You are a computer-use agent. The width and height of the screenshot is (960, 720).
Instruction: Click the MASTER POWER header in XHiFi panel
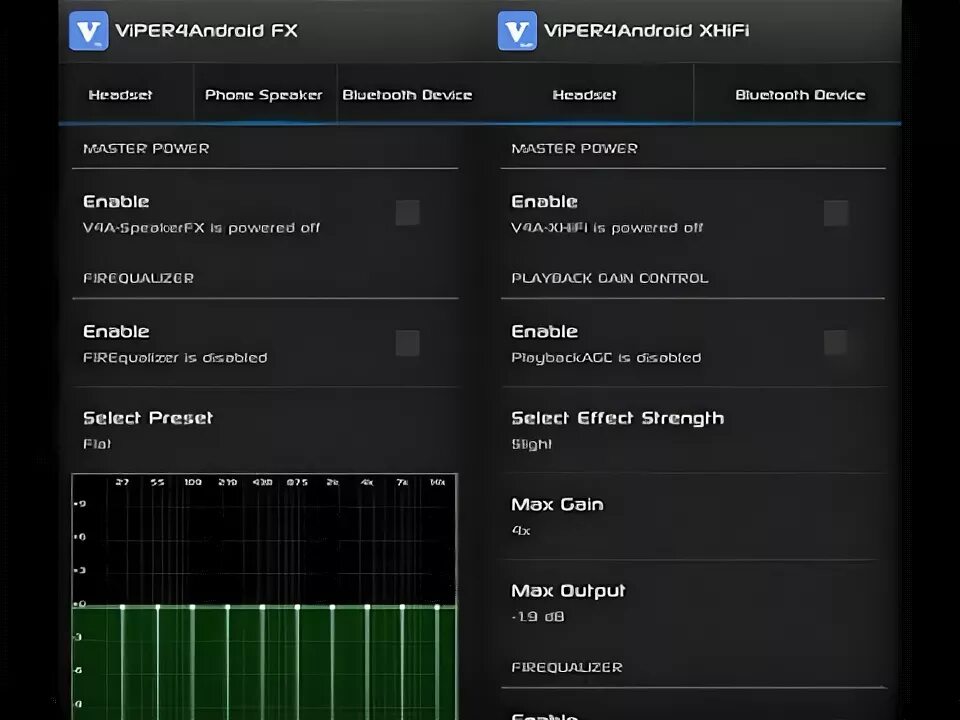click(574, 149)
